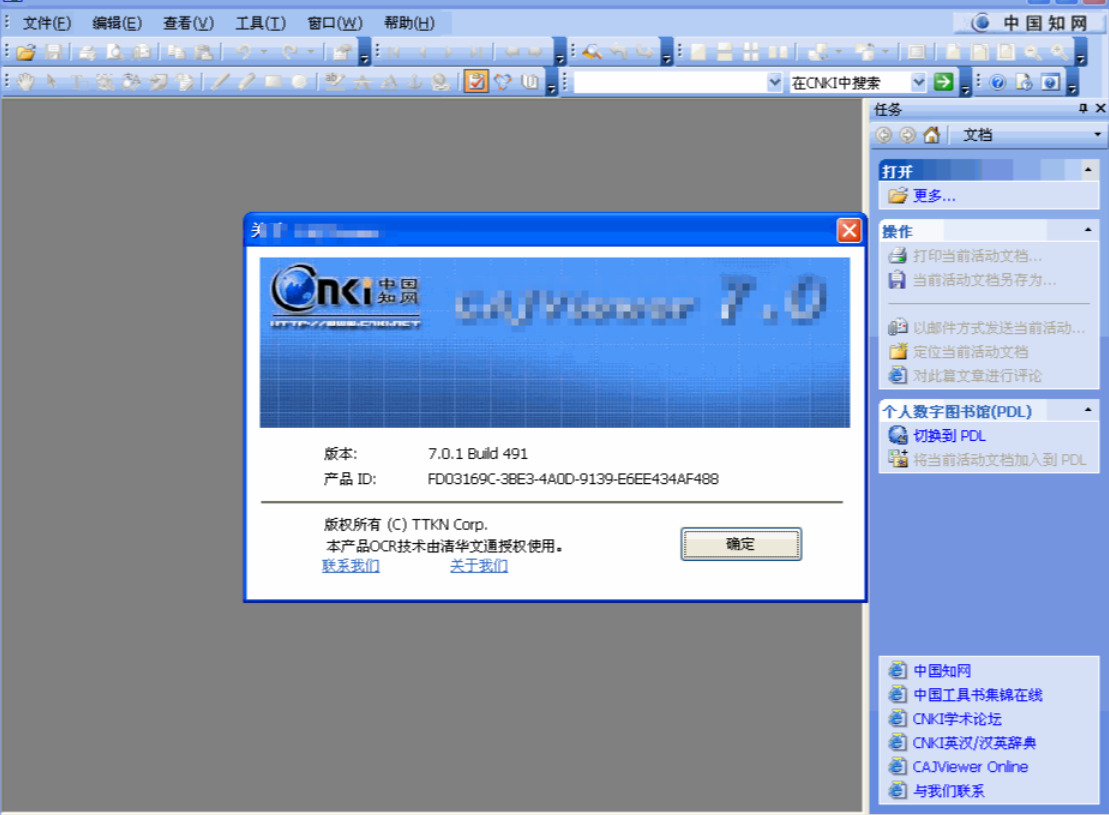Click the 与我们联系 link

948,791
